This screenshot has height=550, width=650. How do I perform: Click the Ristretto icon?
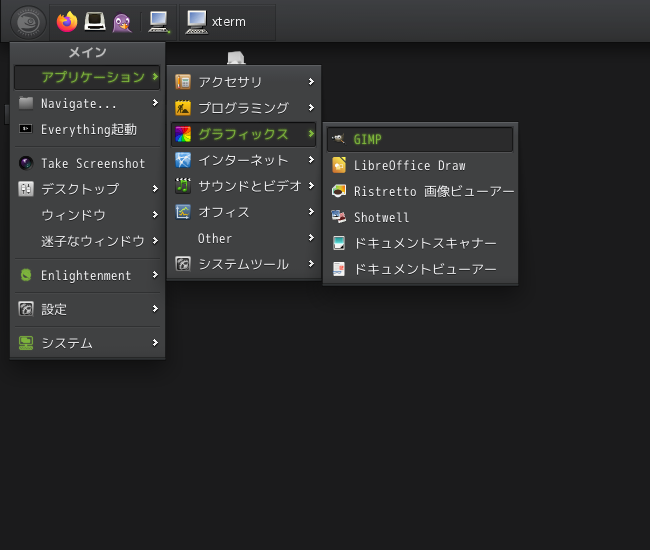339,191
